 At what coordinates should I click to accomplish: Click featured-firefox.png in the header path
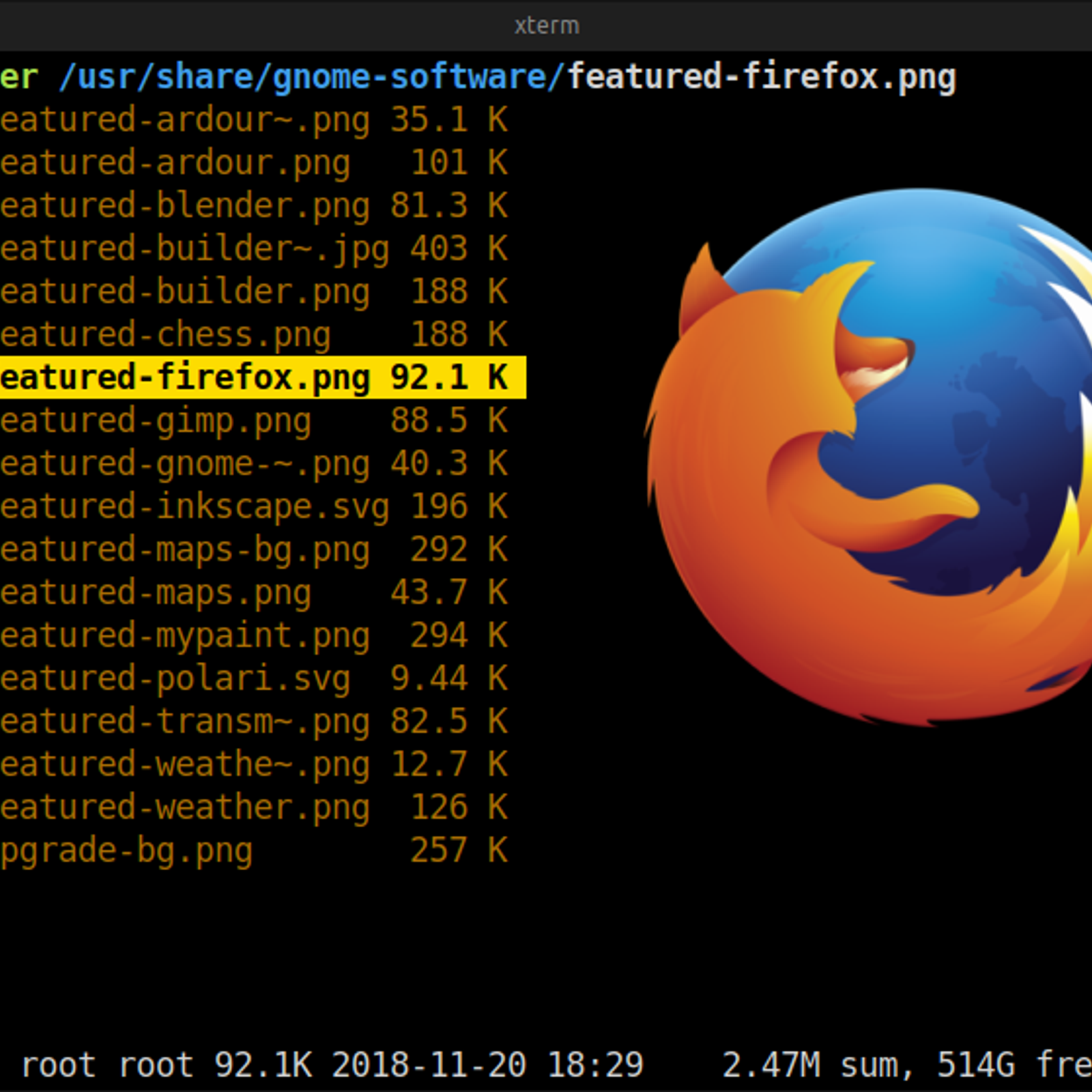coord(762,76)
